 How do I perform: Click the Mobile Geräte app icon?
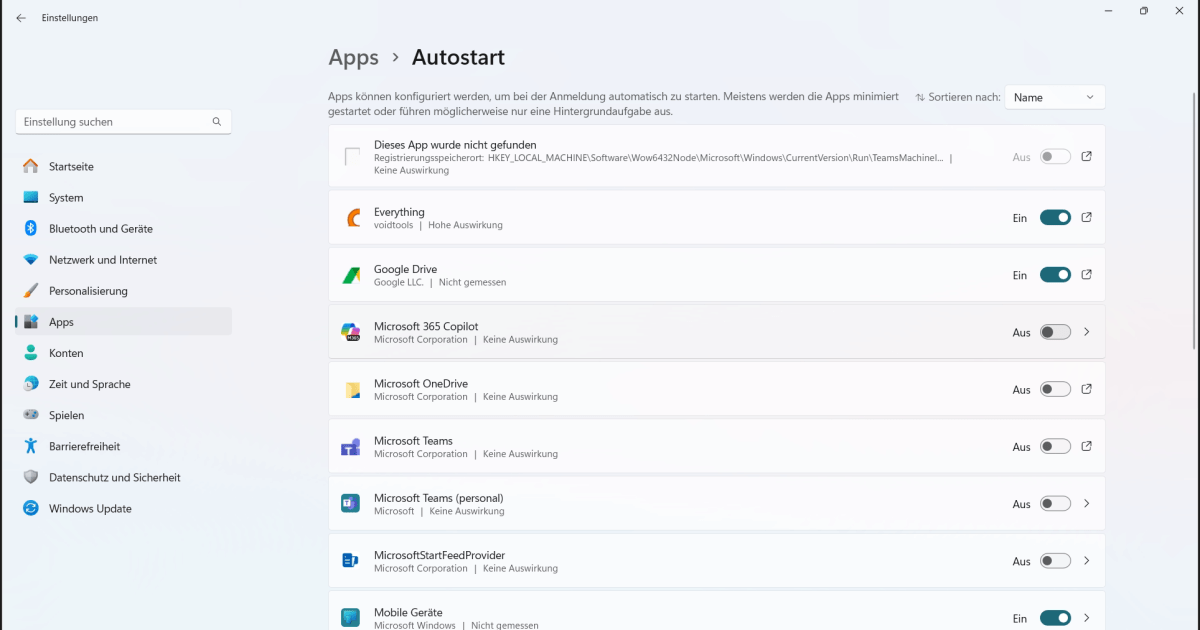pyautogui.click(x=352, y=618)
